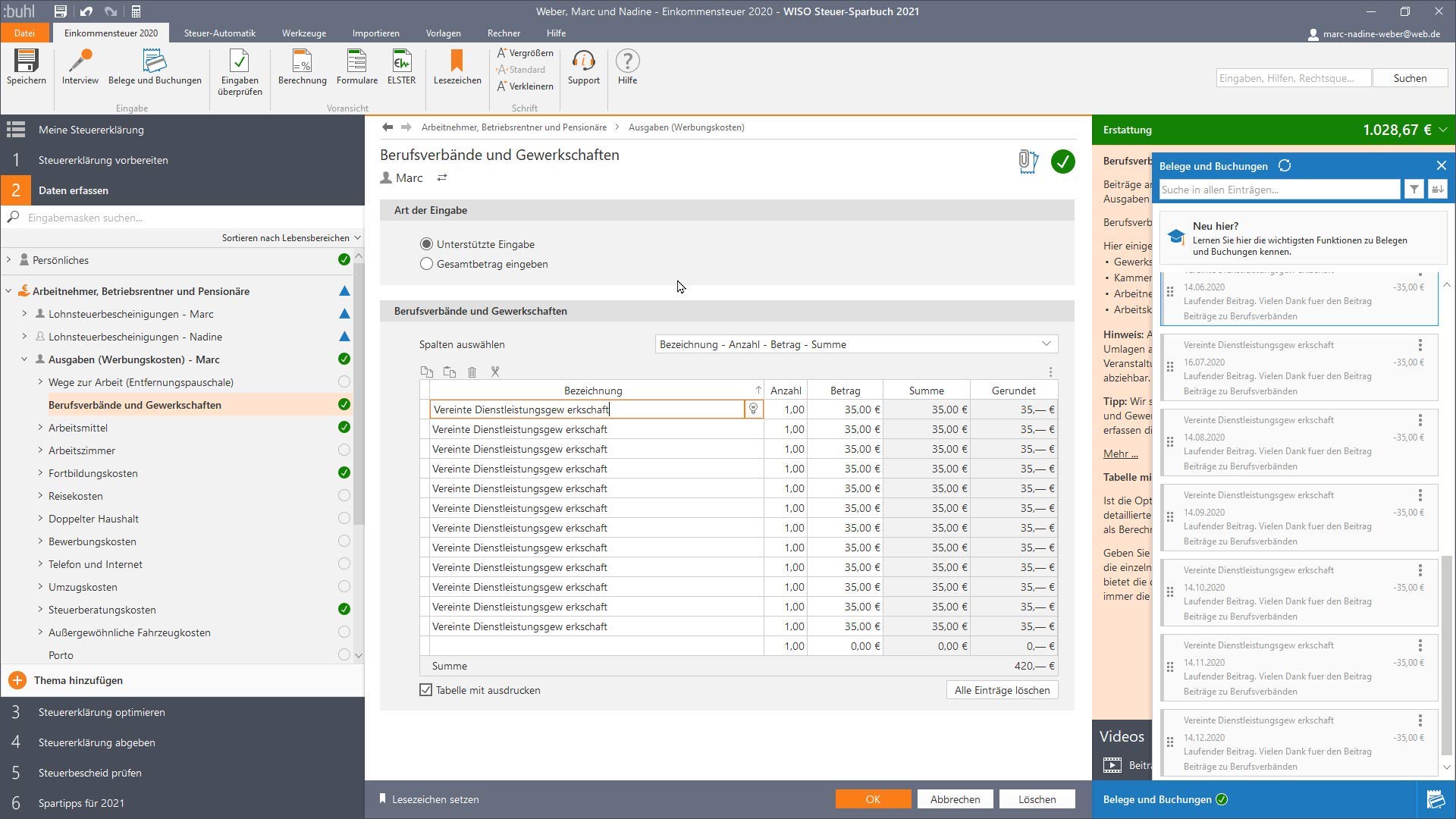Switch person with the swap arrows icon
Image resolution: width=1456 pixels, height=819 pixels.
(x=442, y=177)
